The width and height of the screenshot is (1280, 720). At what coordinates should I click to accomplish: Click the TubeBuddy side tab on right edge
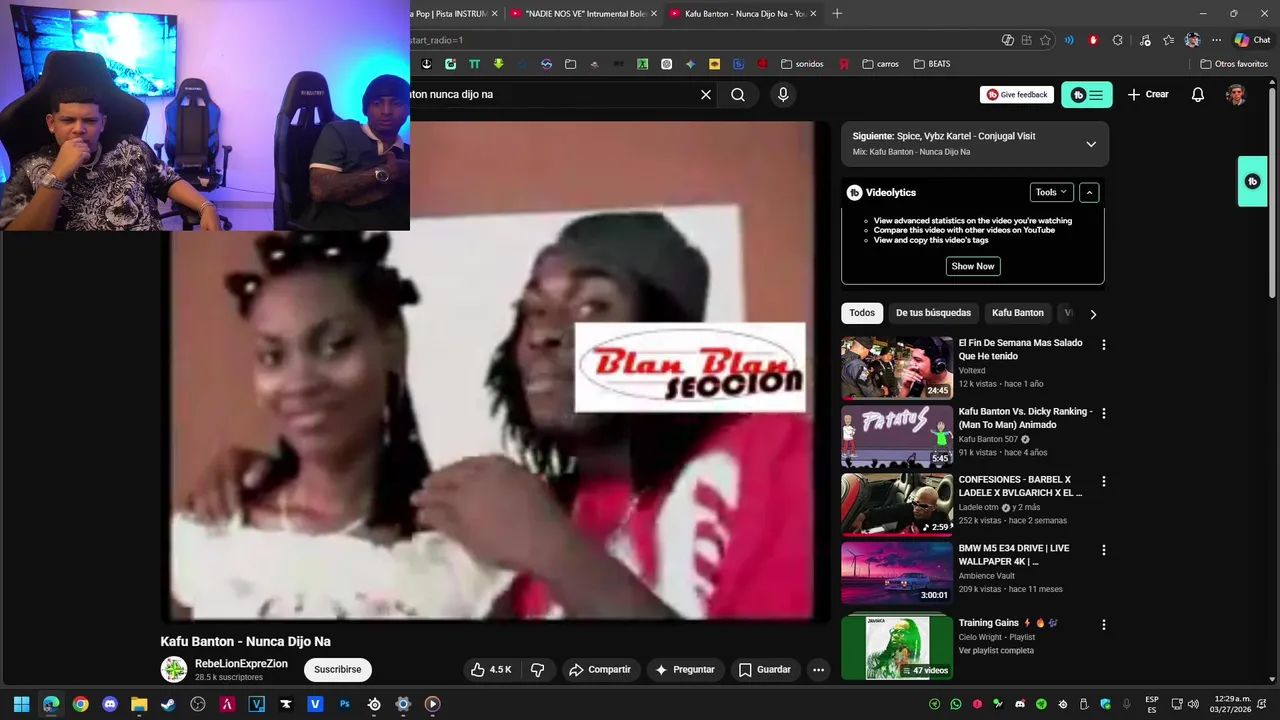pos(1253,181)
